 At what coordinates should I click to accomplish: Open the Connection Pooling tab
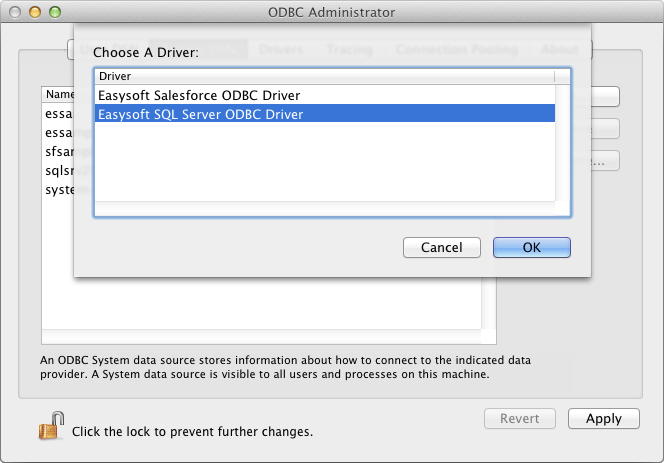456,50
